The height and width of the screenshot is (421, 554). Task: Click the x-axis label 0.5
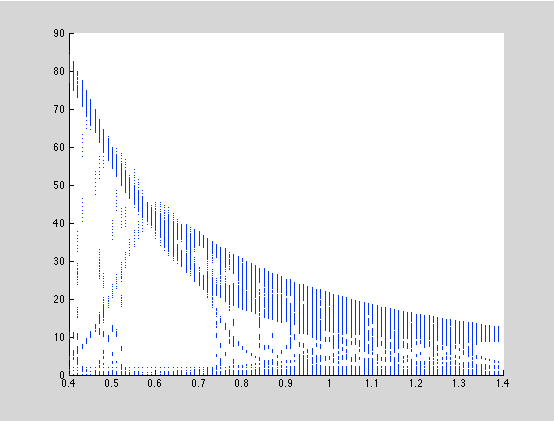[112, 383]
